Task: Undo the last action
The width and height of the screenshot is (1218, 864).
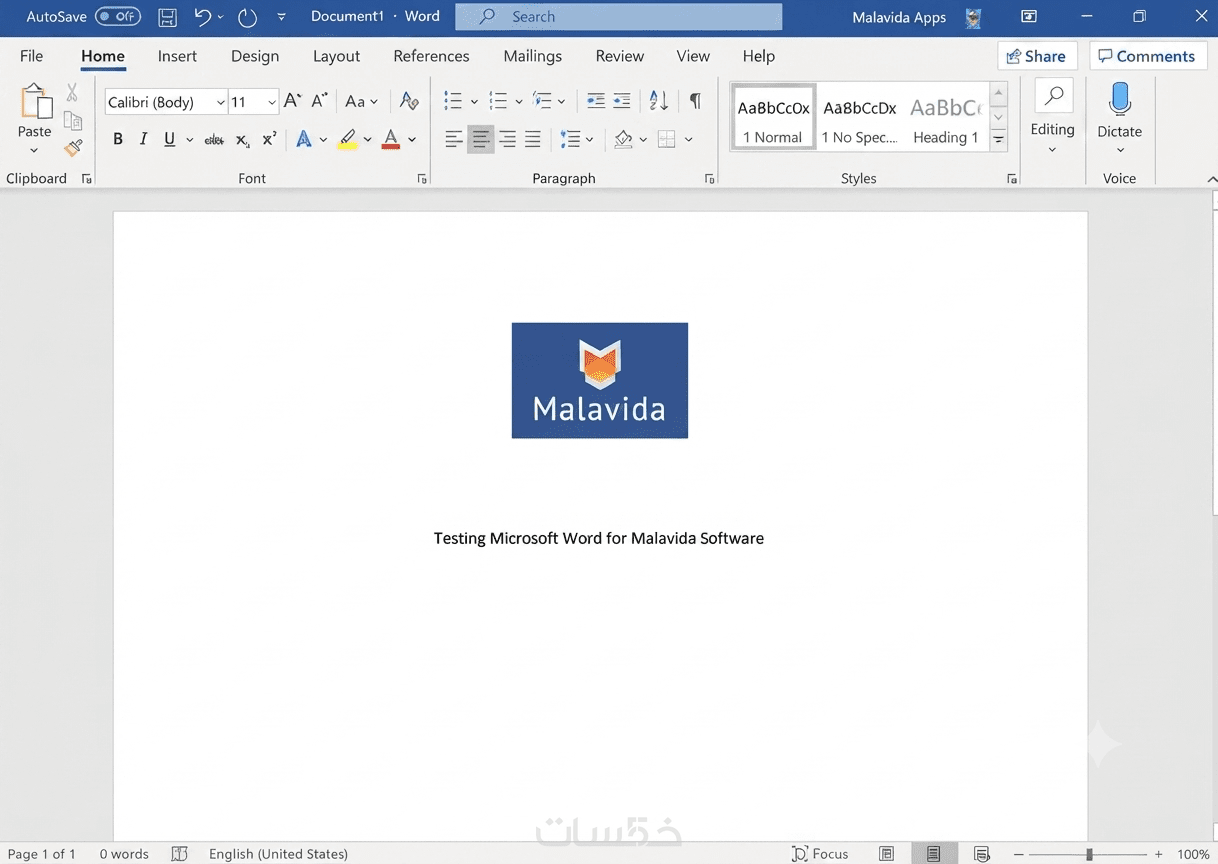Action: [203, 17]
